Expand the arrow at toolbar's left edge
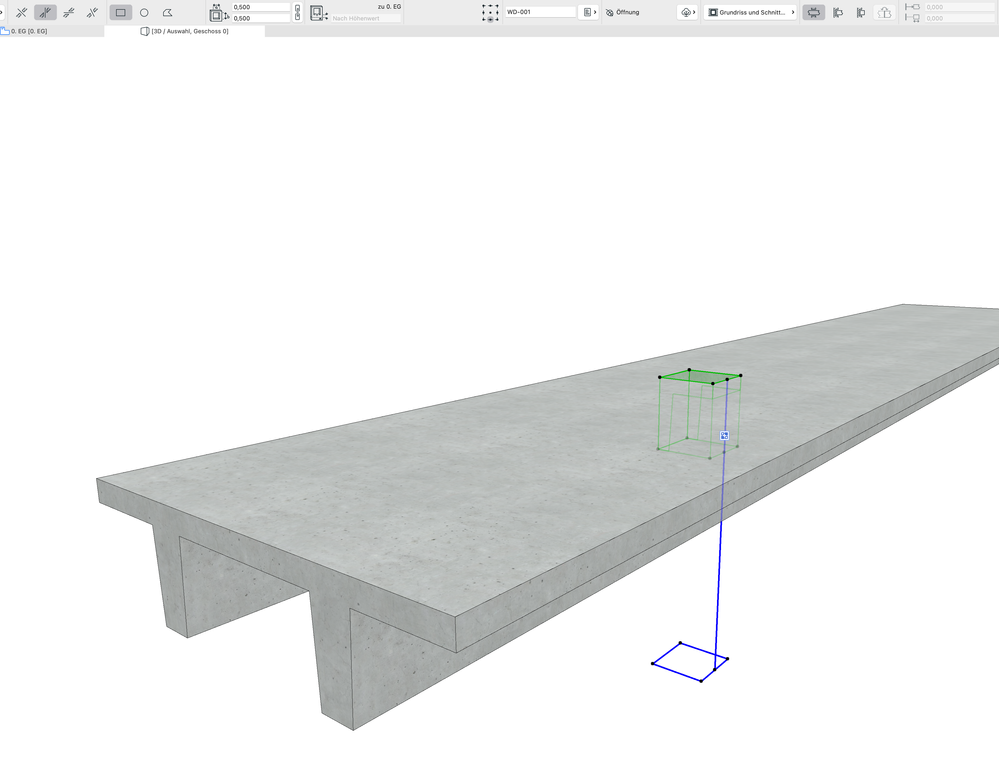This screenshot has height=760, width=999. (2, 12)
